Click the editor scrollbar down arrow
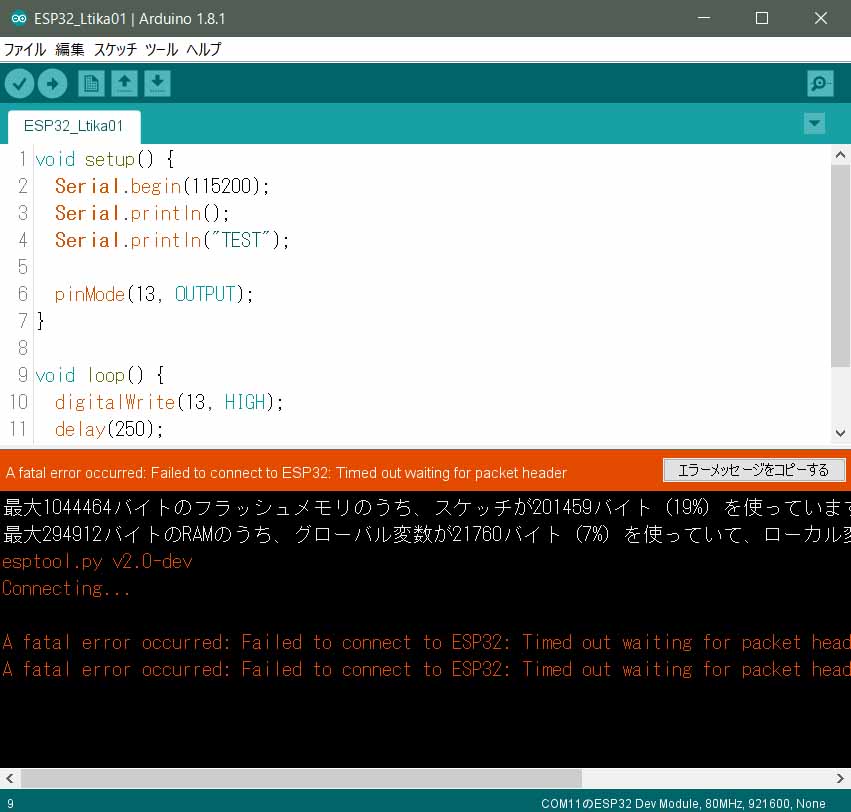This screenshot has width=851, height=812. coord(840,433)
